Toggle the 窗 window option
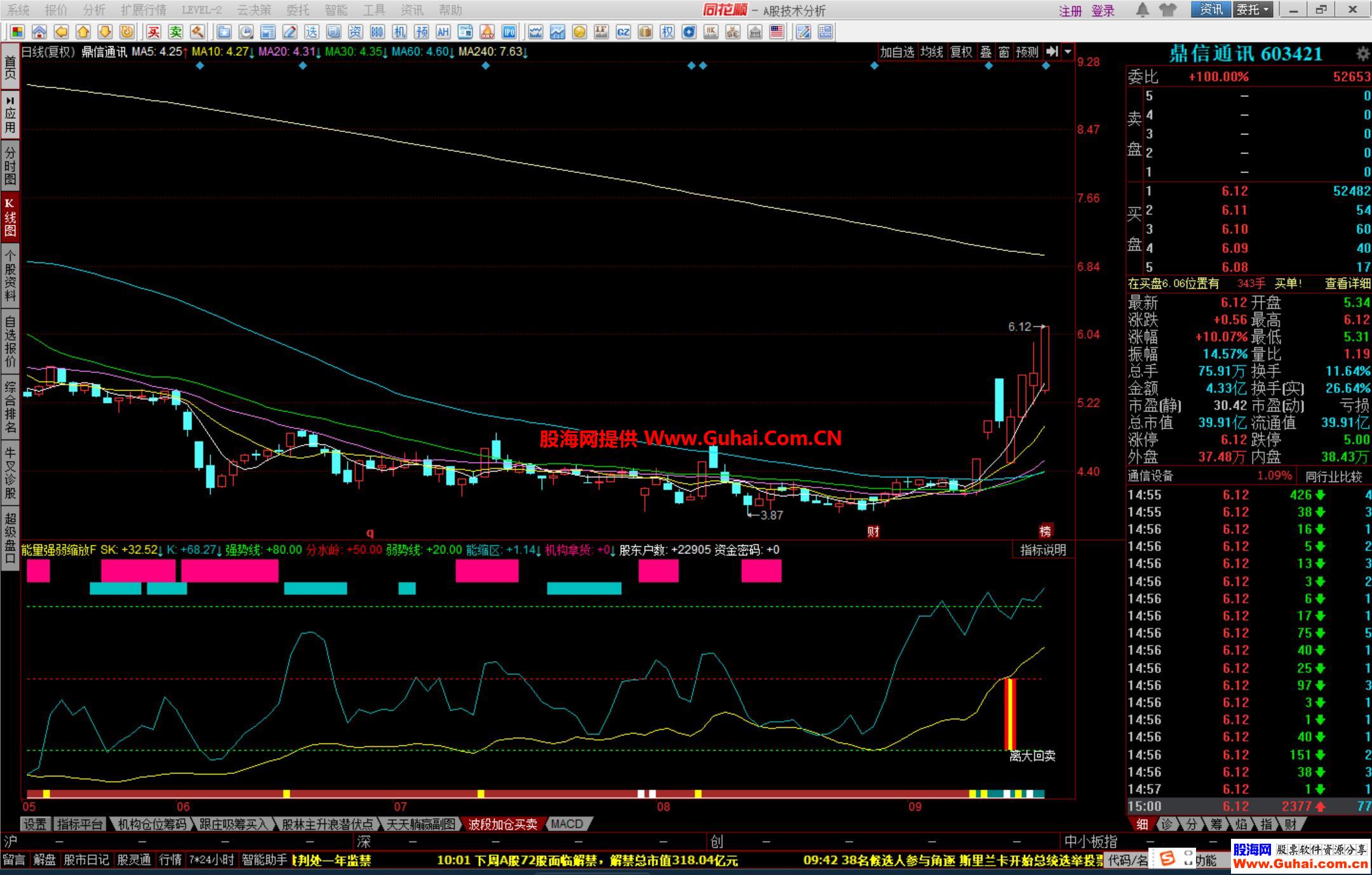The width and height of the screenshot is (1372, 875). tap(1004, 52)
